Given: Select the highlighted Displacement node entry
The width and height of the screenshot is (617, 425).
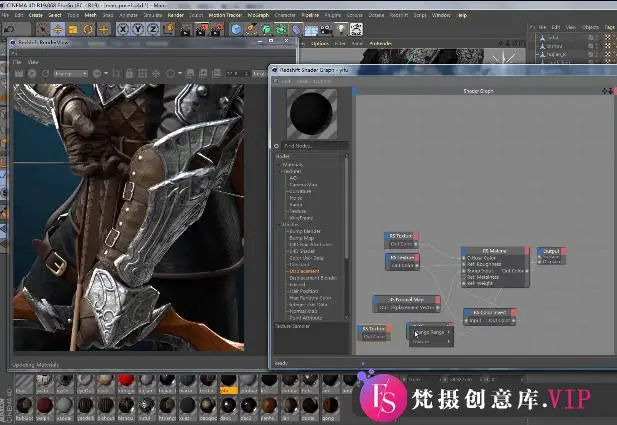Looking at the screenshot, I should [x=305, y=271].
